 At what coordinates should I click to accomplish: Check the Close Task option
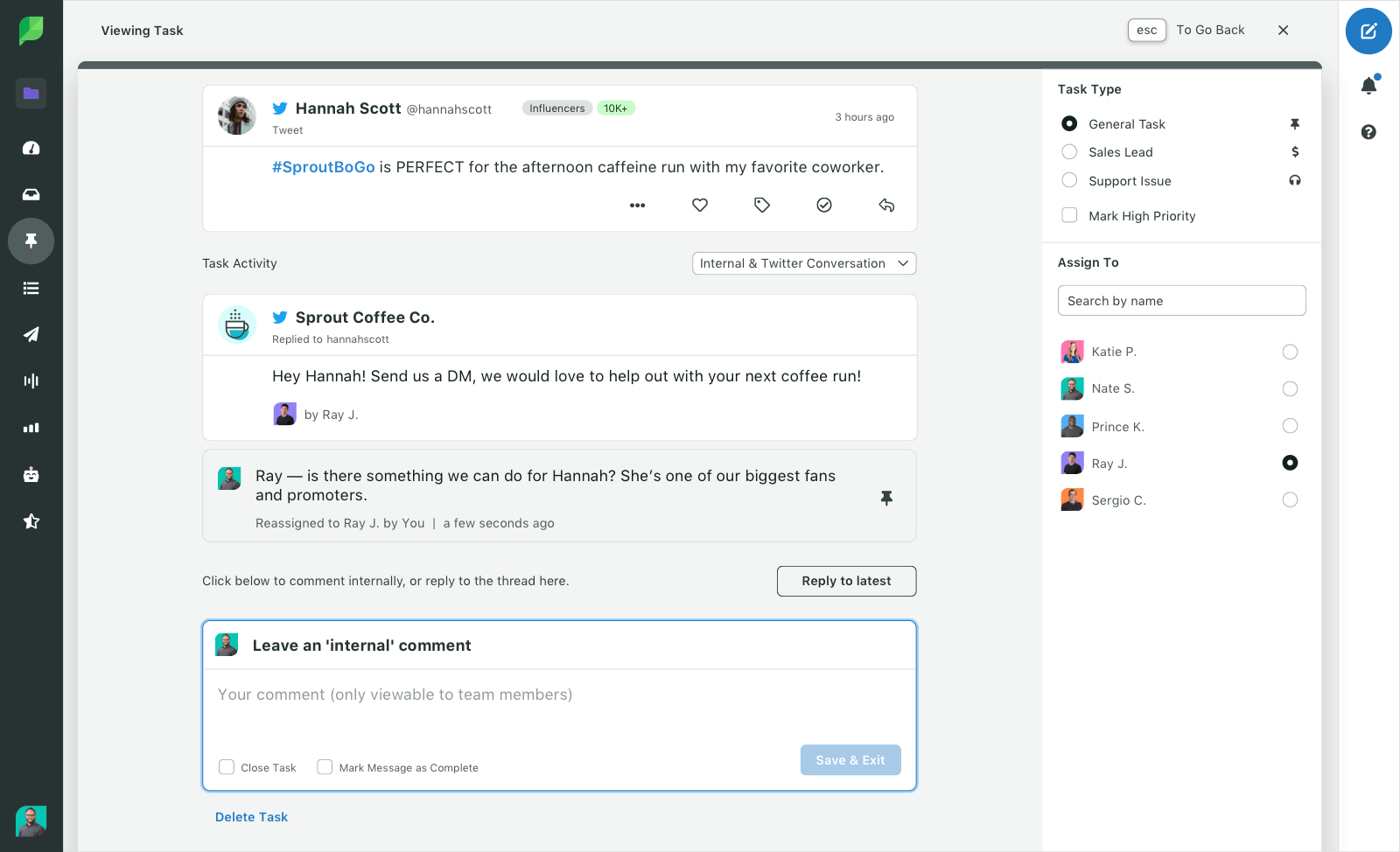[227, 766]
